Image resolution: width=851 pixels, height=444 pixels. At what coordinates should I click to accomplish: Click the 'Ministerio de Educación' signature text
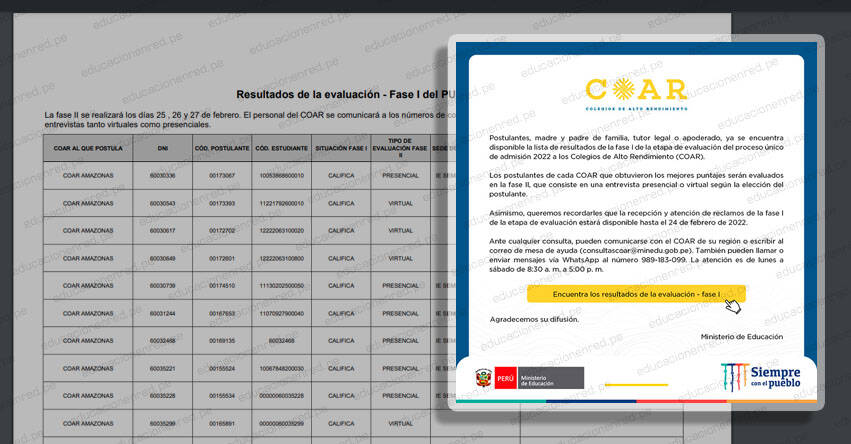pos(741,337)
